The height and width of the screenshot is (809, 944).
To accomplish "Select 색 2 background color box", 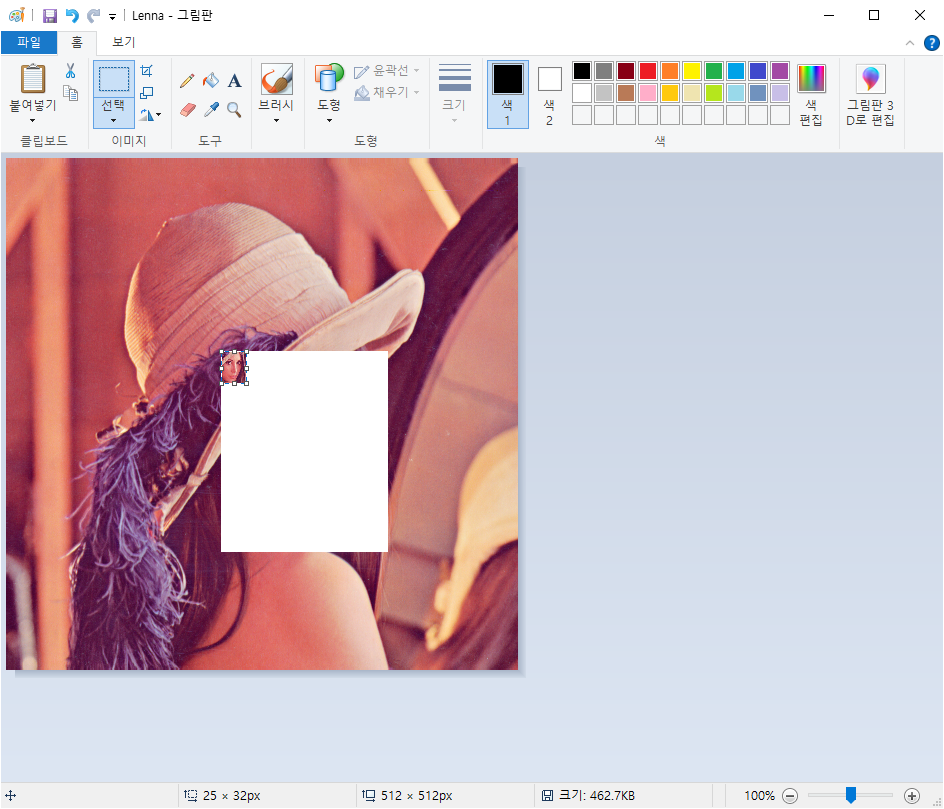I will [549, 94].
